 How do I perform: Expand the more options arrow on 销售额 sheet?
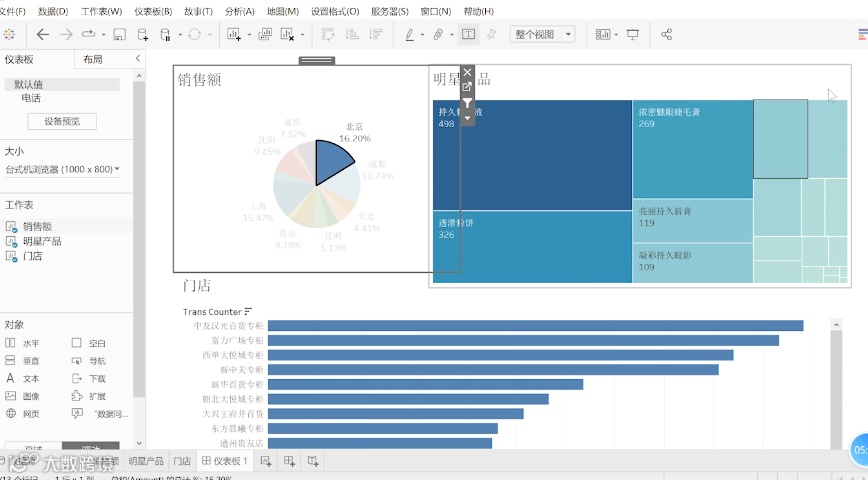pyautogui.click(x=467, y=118)
